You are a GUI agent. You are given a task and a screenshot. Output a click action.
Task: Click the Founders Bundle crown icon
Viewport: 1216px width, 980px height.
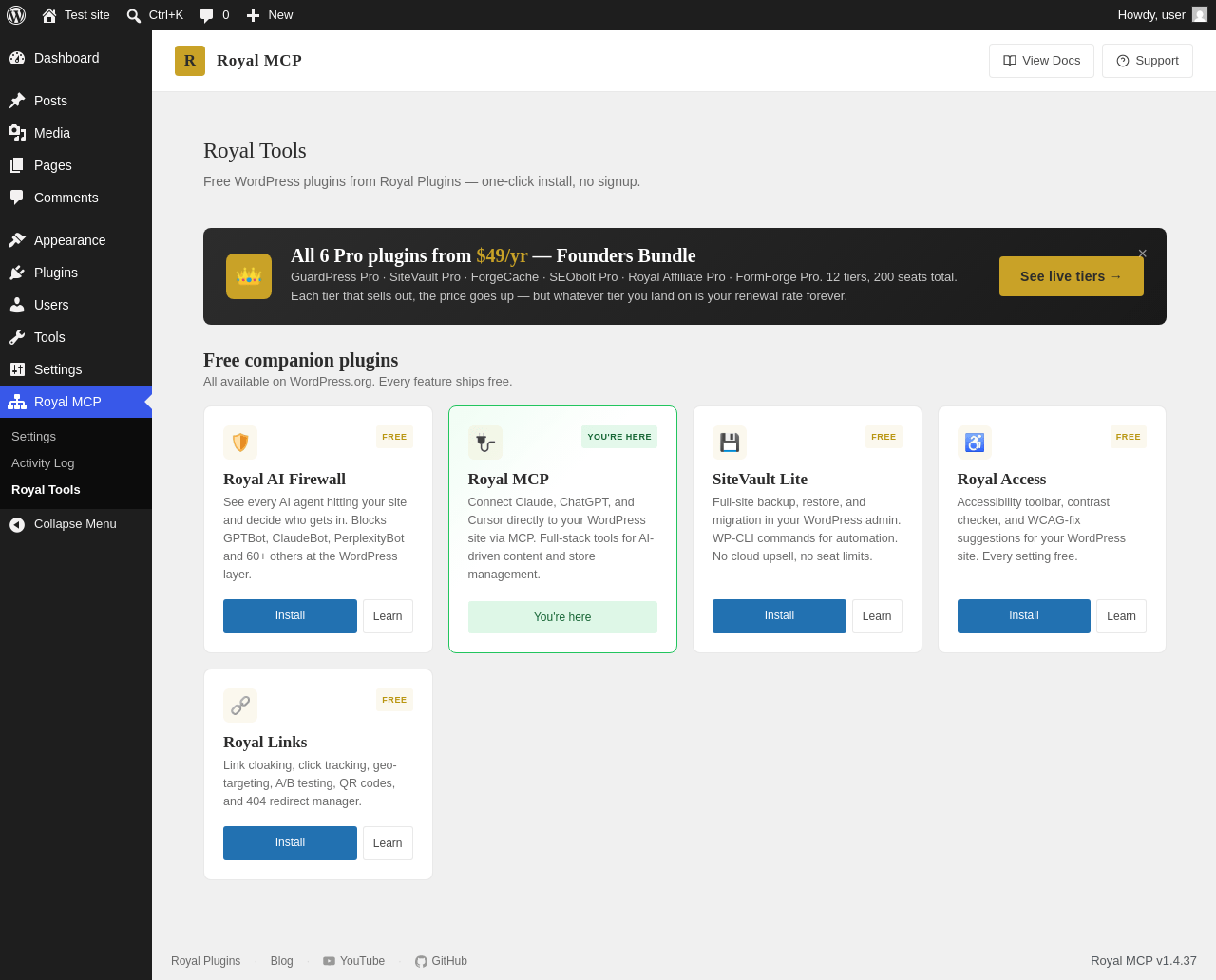[x=249, y=276]
